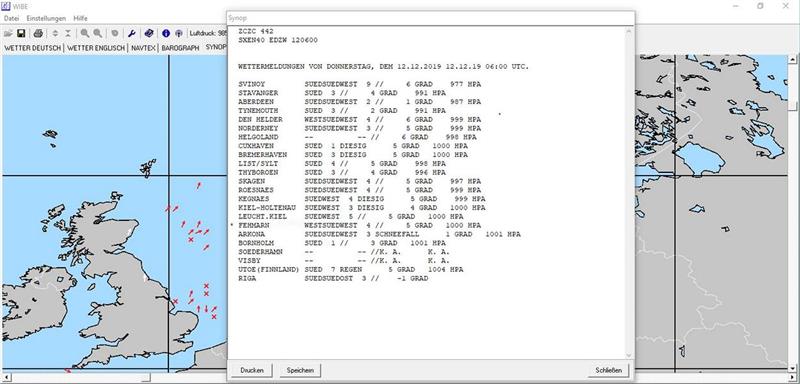Click the collapse arrows toolbar icon
The height and width of the screenshot is (384, 800).
tap(68, 33)
